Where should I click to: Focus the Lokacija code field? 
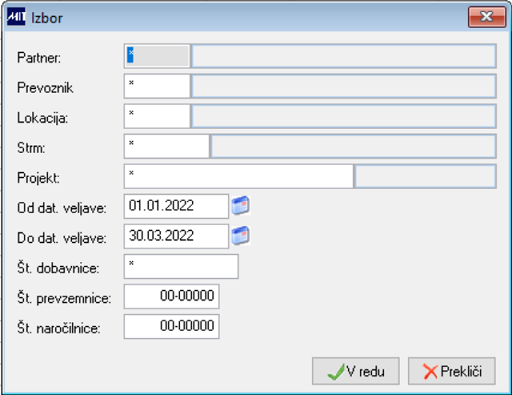point(157,116)
